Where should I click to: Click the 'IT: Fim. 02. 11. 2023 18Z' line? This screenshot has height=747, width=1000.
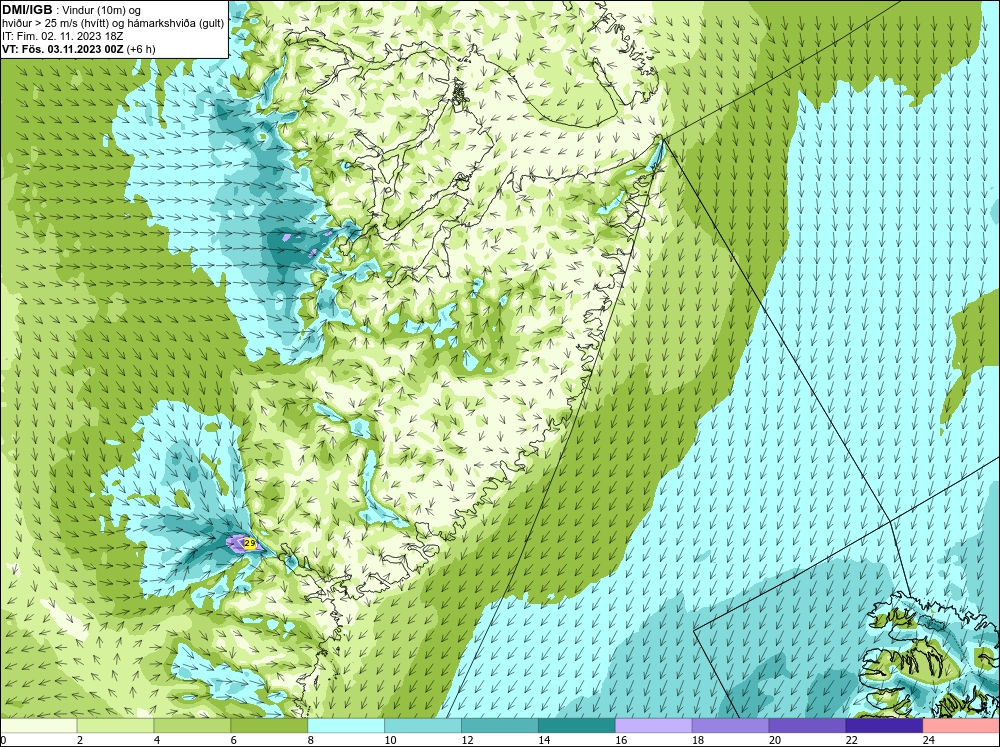tap(63, 36)
